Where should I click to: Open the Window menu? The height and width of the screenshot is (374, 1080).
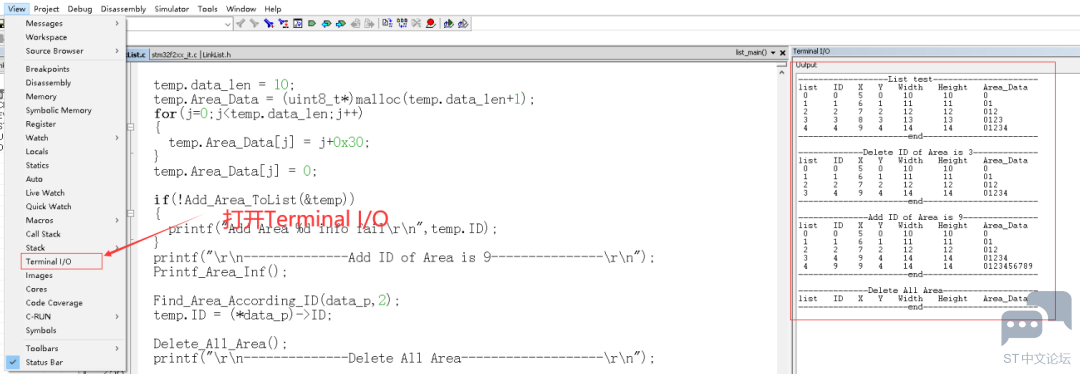241,9
